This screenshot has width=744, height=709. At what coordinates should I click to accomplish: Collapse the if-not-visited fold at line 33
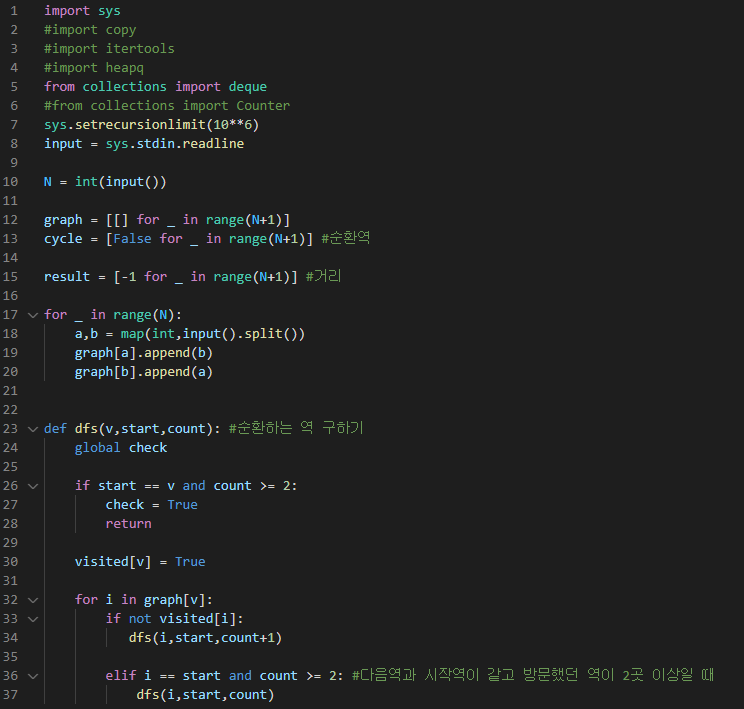coord(33,619)
